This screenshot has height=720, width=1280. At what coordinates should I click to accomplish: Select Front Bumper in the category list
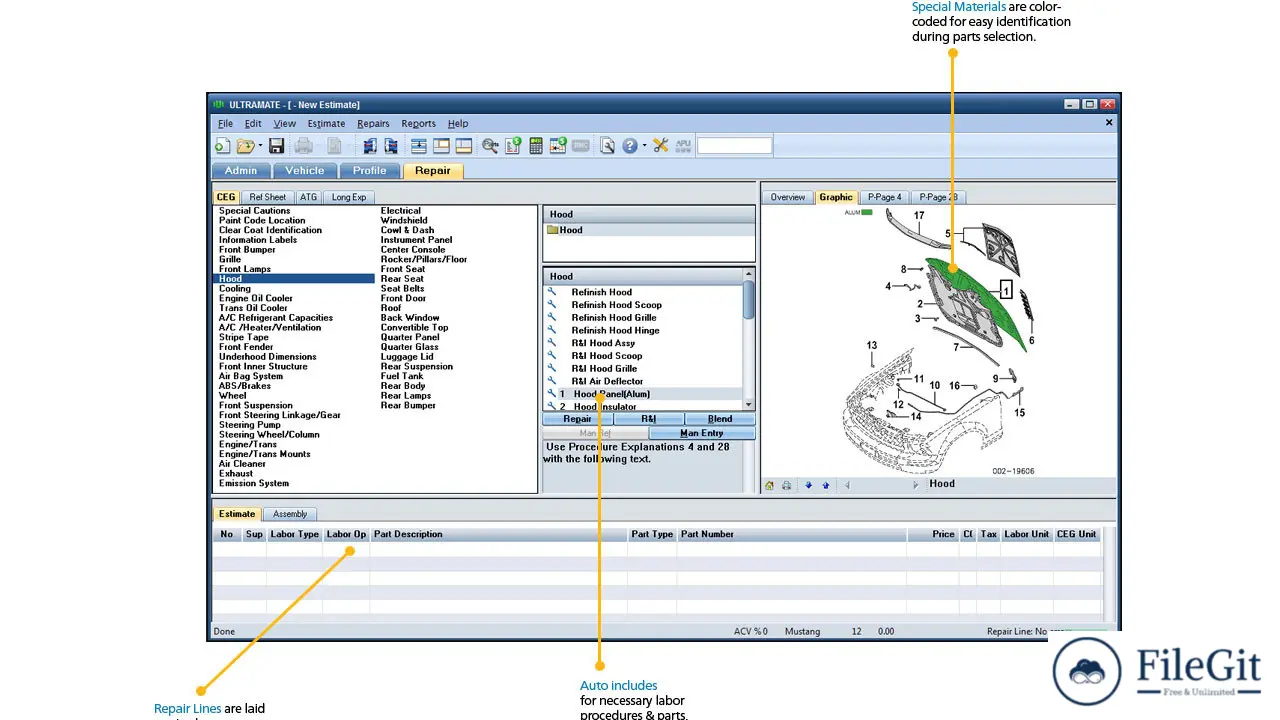click(247, 250)
